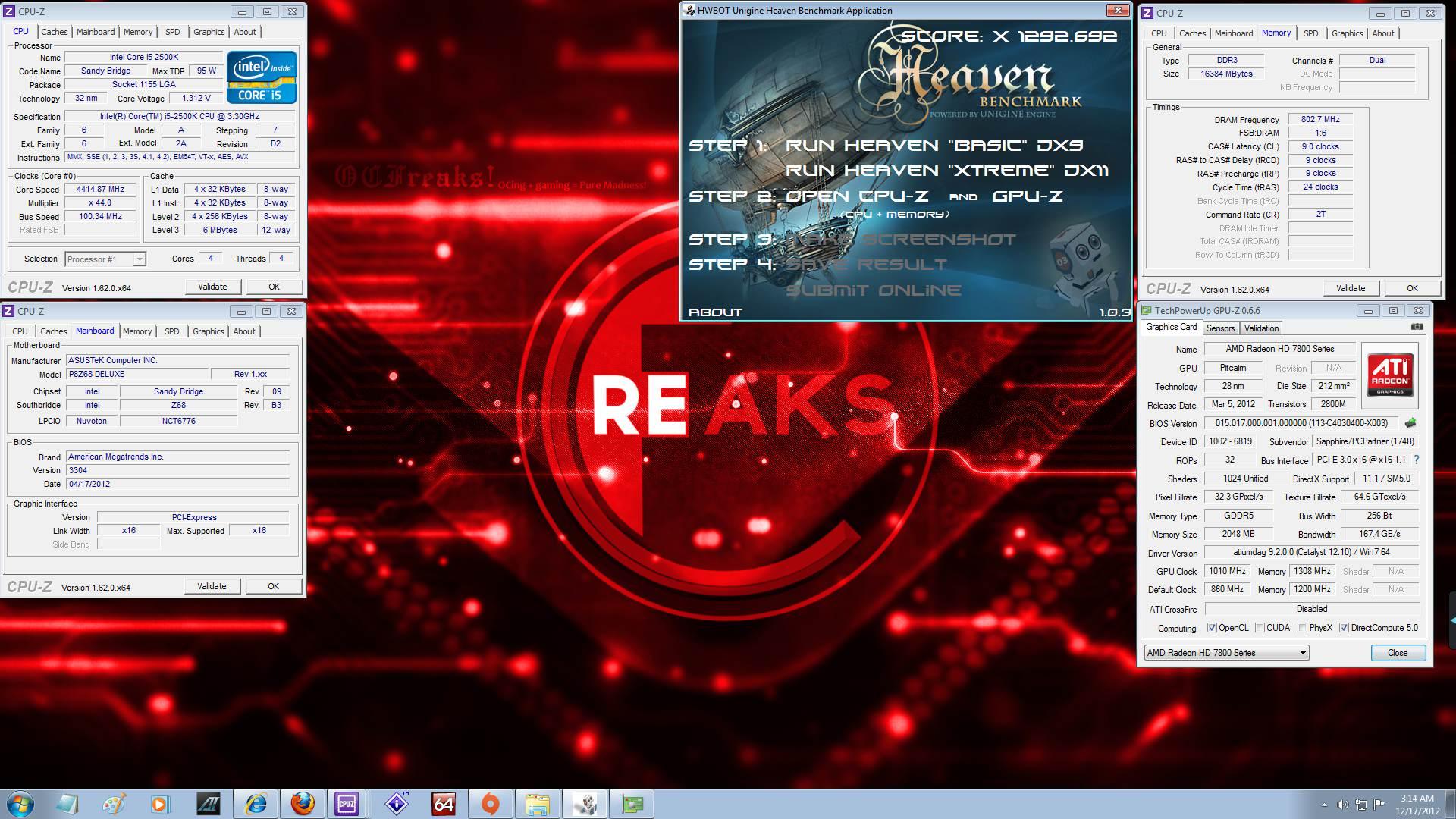Click the GPU Clock value 1010 MHz
This screenshot has width=1456, height=819.
pos(1227,571)
